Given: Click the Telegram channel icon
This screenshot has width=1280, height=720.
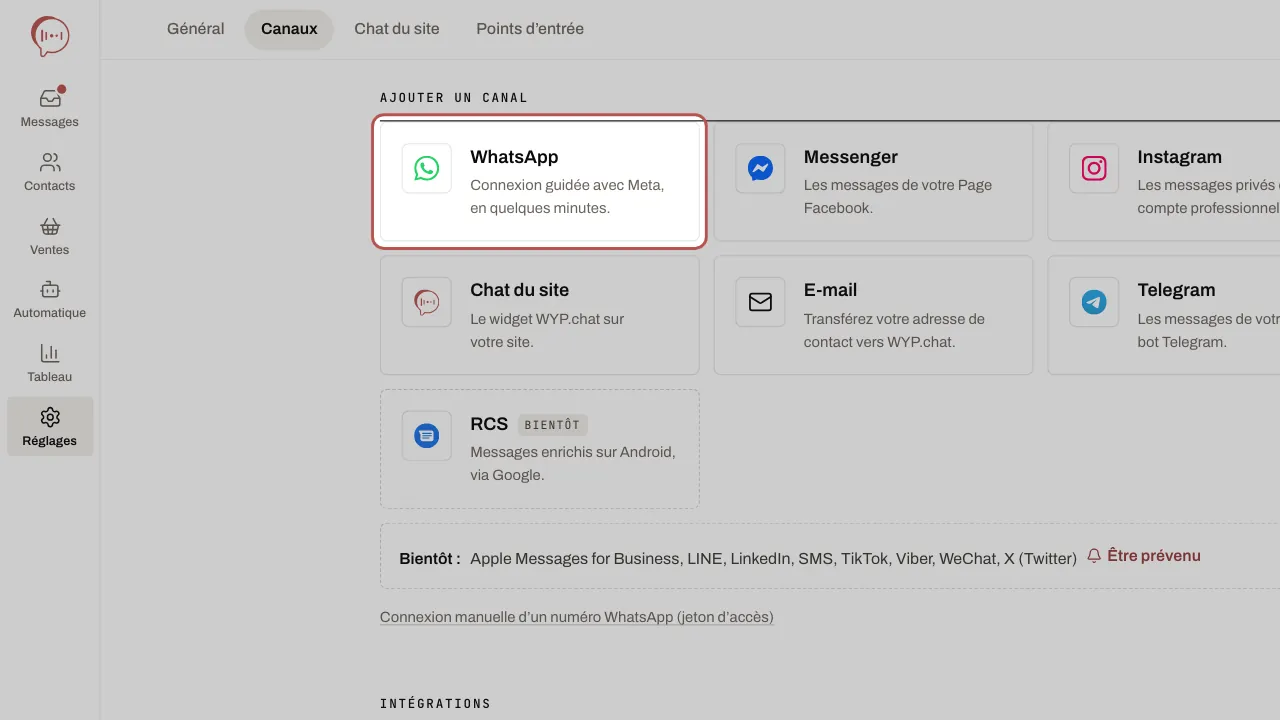Looking at the screenshot, I should coord(1094,302).
